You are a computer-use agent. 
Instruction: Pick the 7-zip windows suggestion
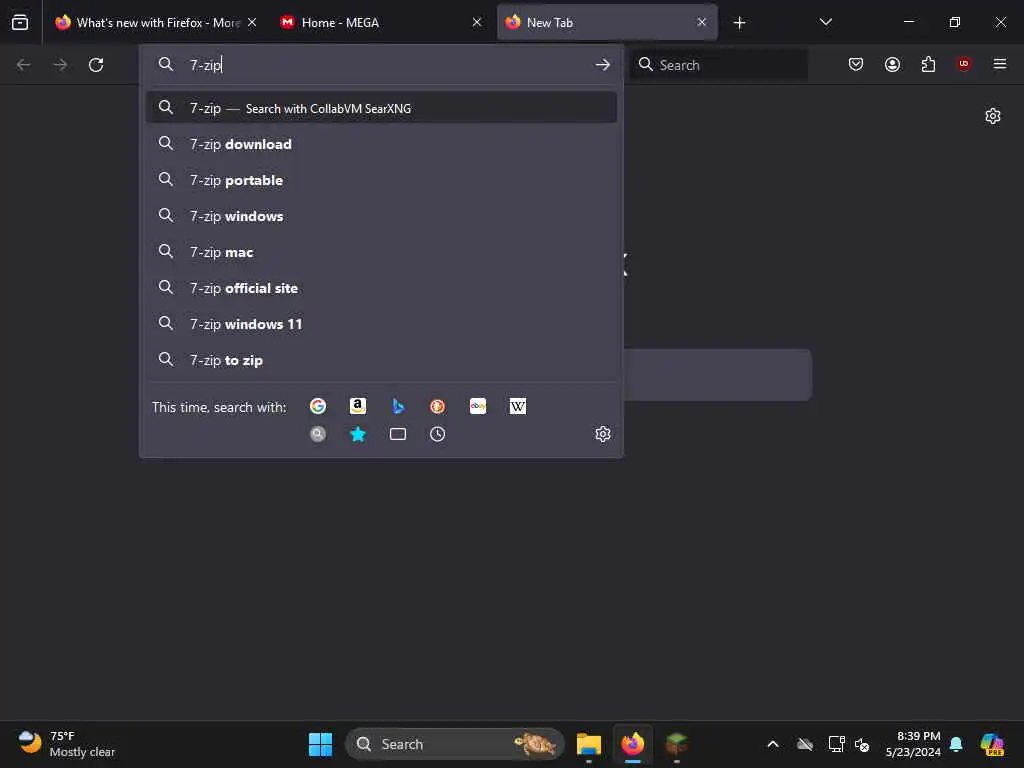[x=381, y=216]
